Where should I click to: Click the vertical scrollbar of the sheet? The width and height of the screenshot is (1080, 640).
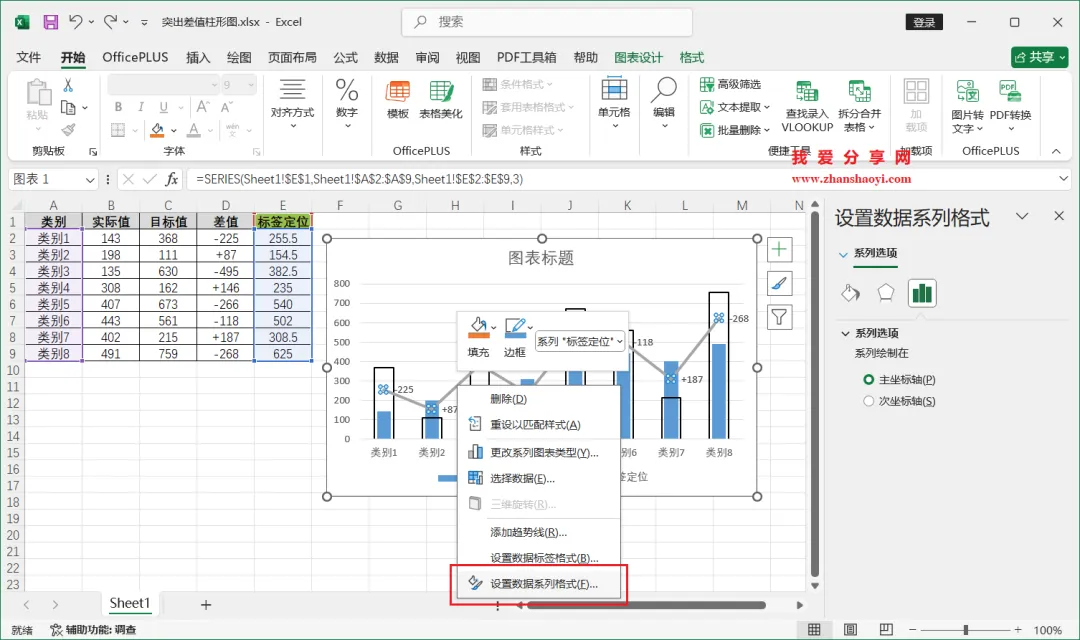[x=815, y=395]
